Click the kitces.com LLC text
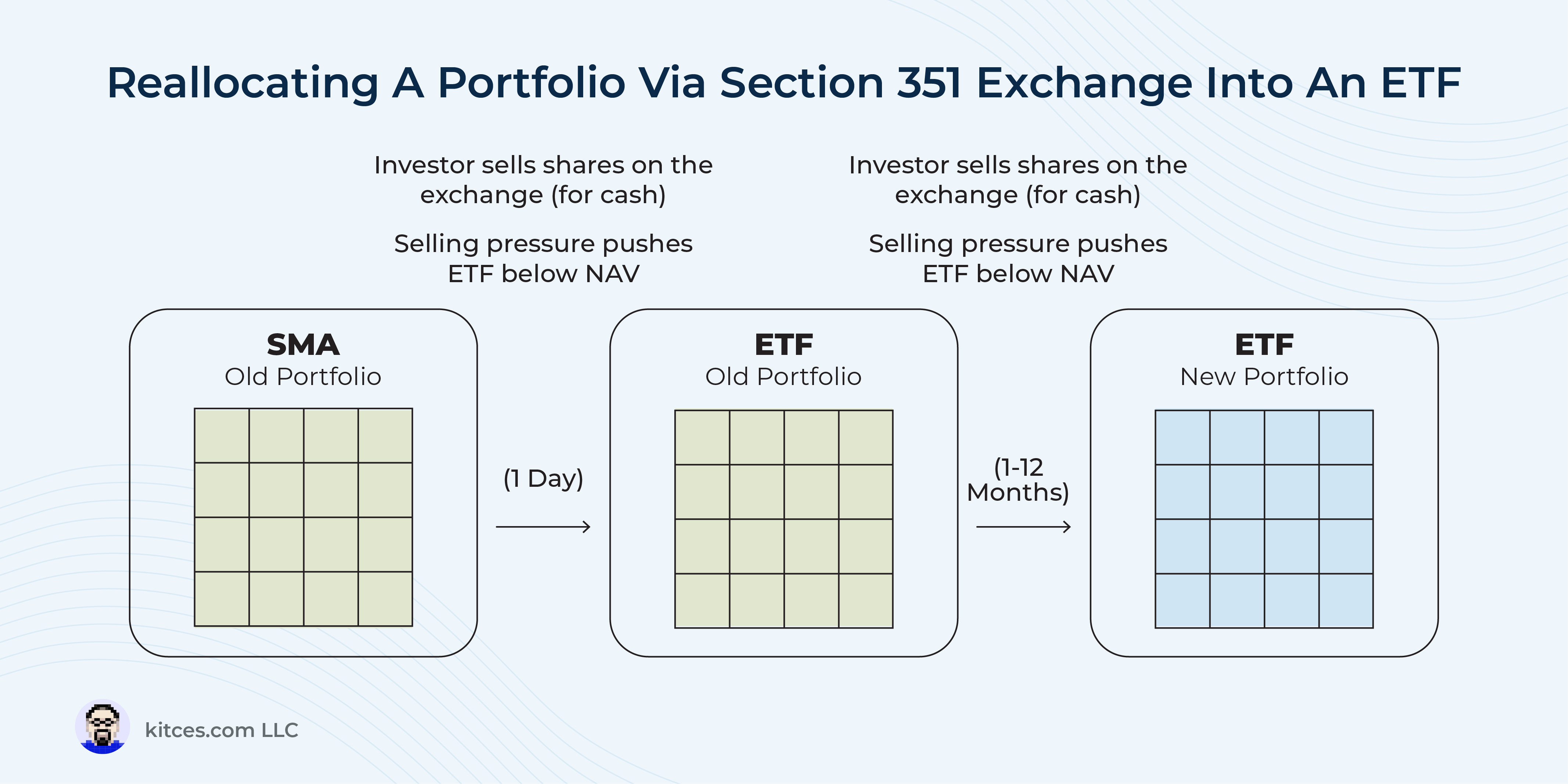 (222, 730)
